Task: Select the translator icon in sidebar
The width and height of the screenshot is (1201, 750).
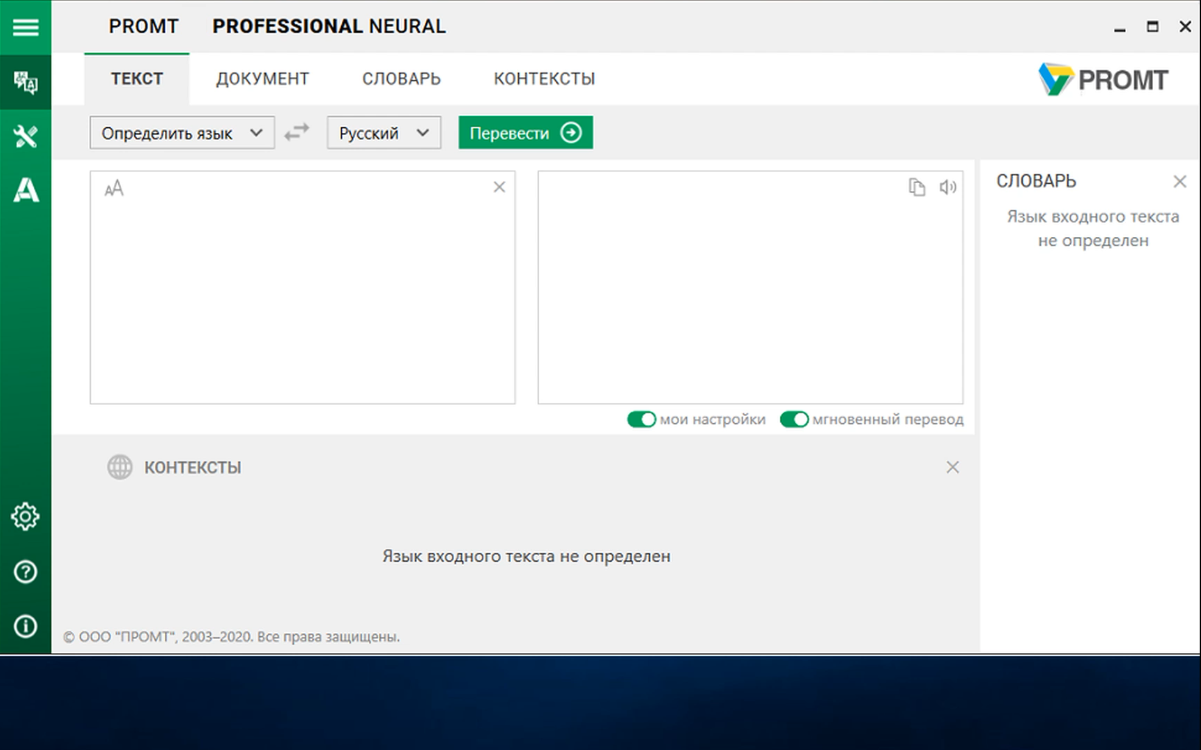Action: pyautogui.click(x=25, y=83)
